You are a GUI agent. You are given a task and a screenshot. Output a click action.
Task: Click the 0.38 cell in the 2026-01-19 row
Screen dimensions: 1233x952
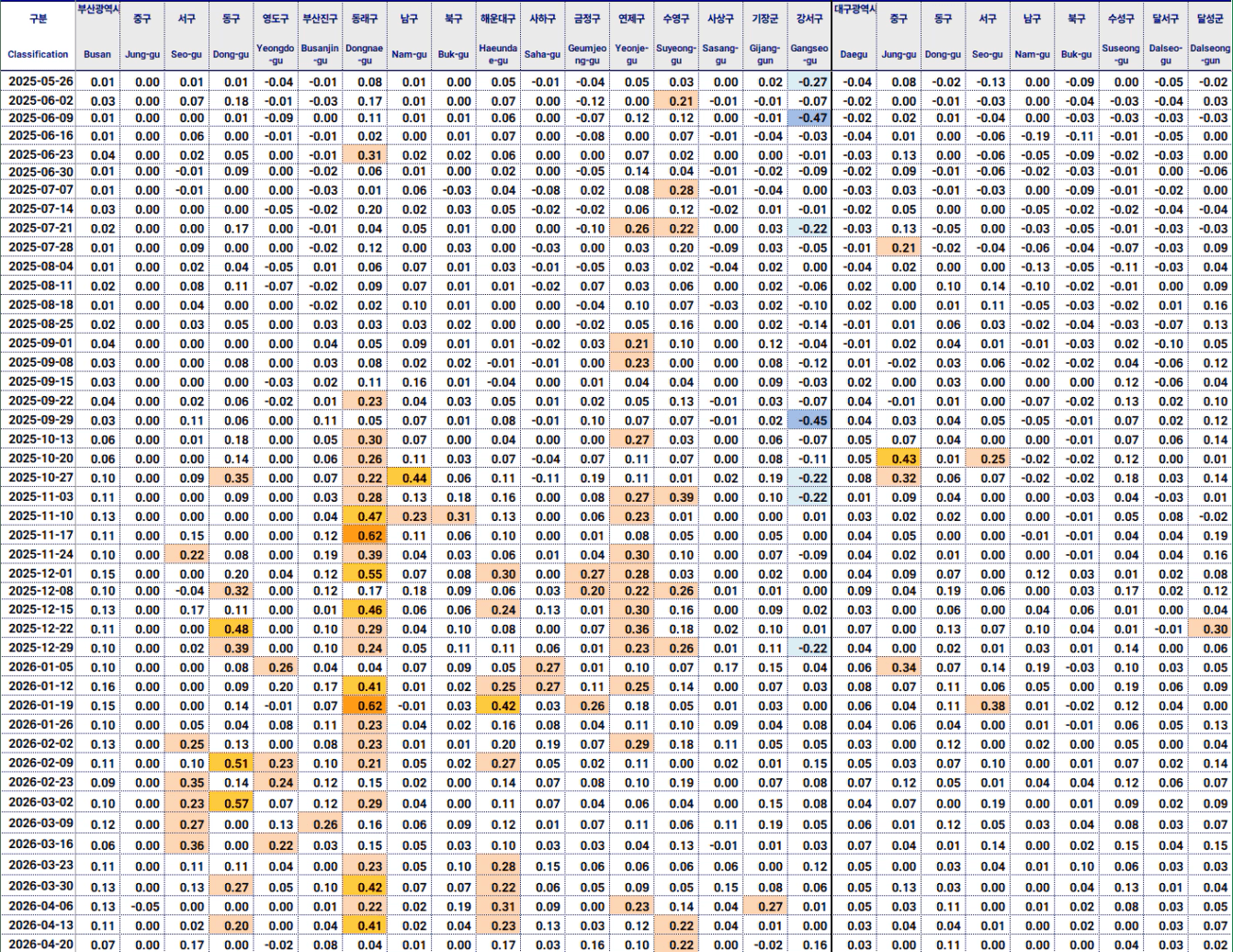pyautogui.click(x=988, y=705)
